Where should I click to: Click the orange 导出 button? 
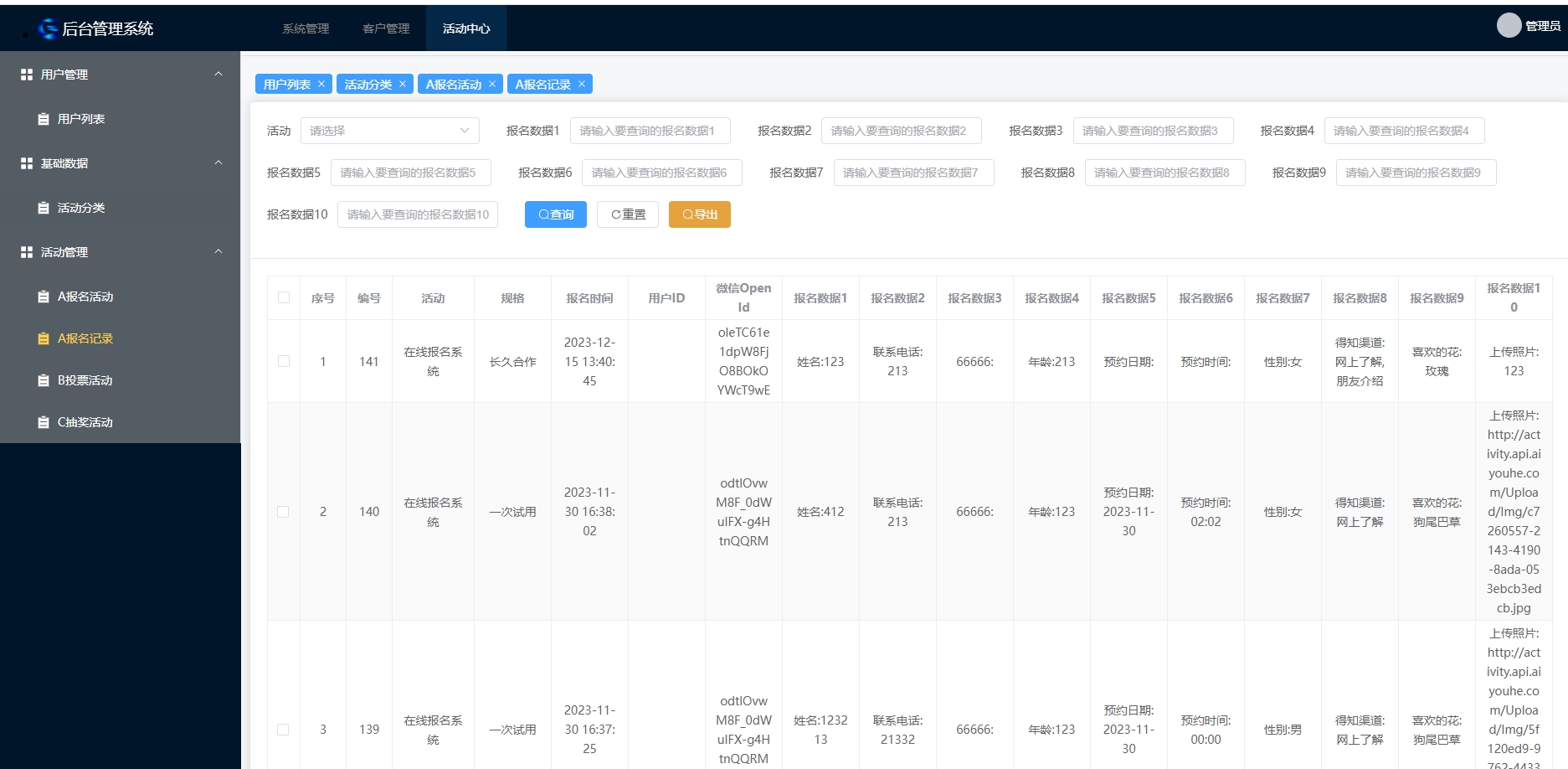pyautogui.click(x=699, y=214)
